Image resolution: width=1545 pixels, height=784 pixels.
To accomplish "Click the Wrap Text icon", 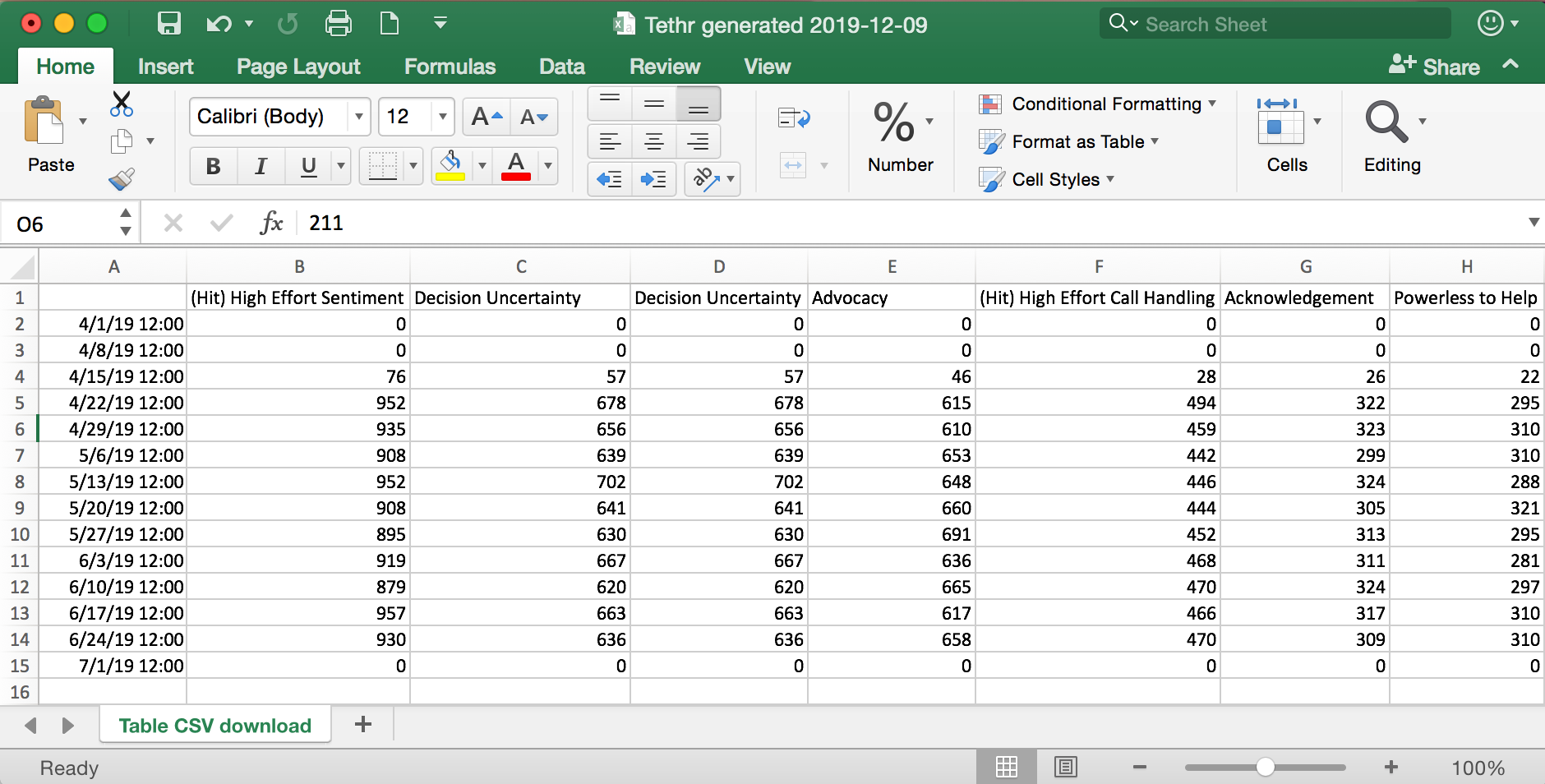I will (794, 118).
